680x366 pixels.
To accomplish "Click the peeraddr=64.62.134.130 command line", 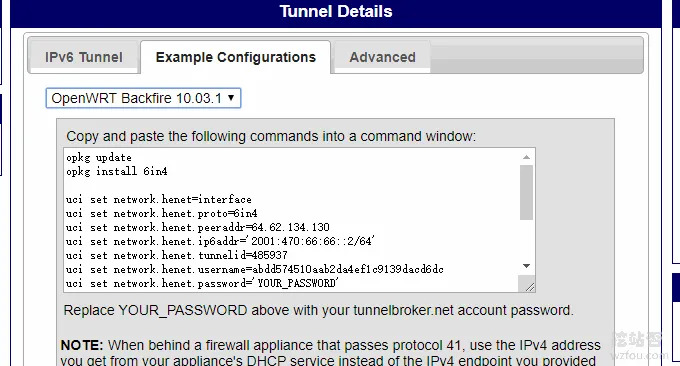I will (198, 227).
